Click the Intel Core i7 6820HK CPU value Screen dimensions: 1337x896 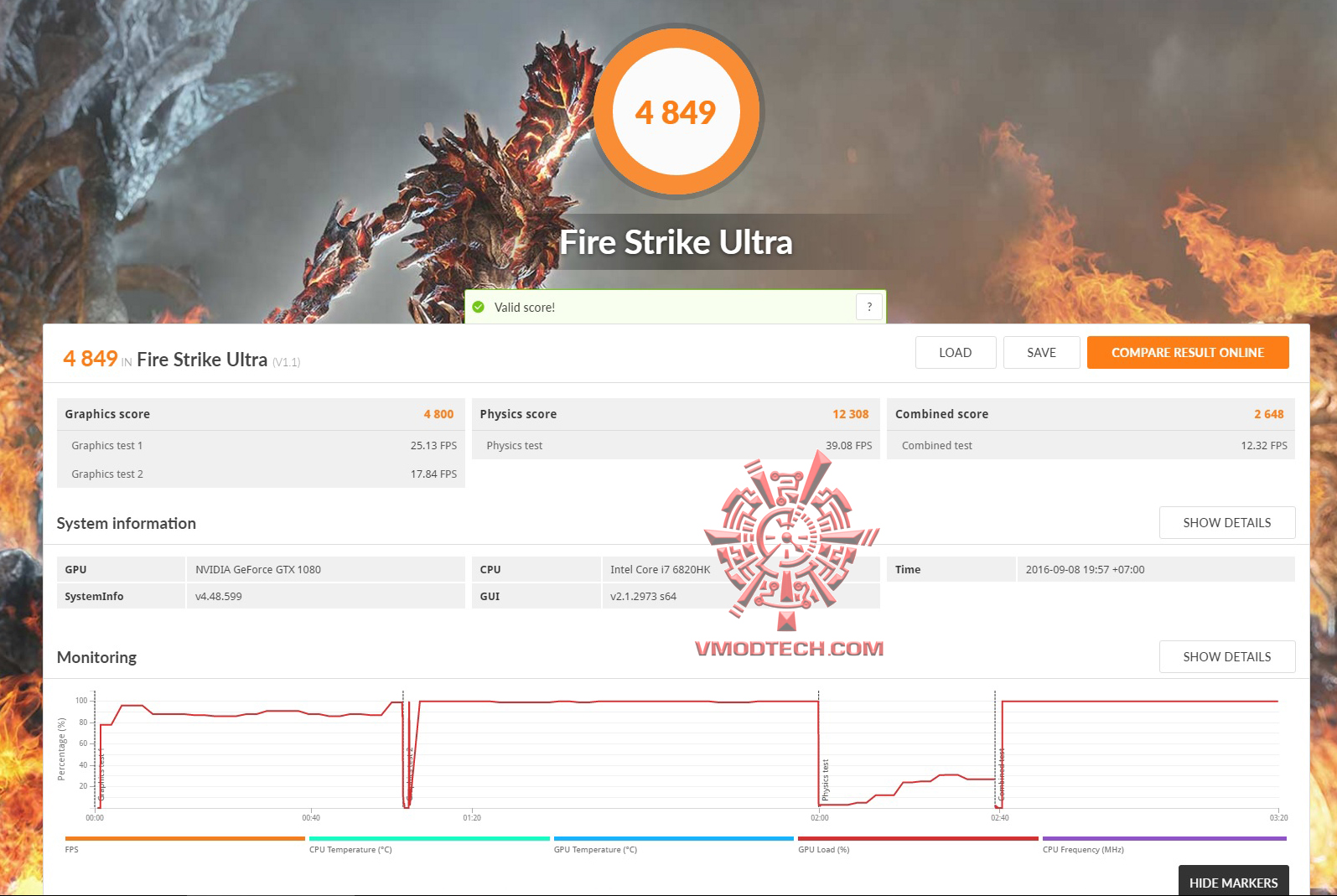click(660, 570)
